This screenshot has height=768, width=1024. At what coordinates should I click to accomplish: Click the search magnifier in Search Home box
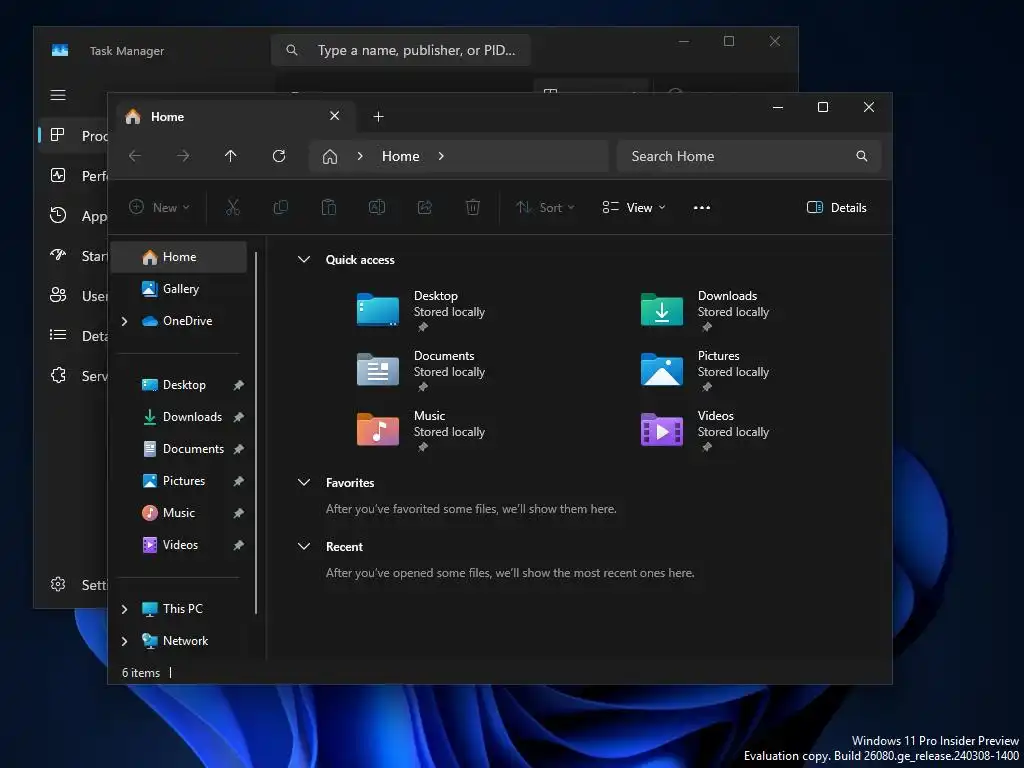pos(862,156)
